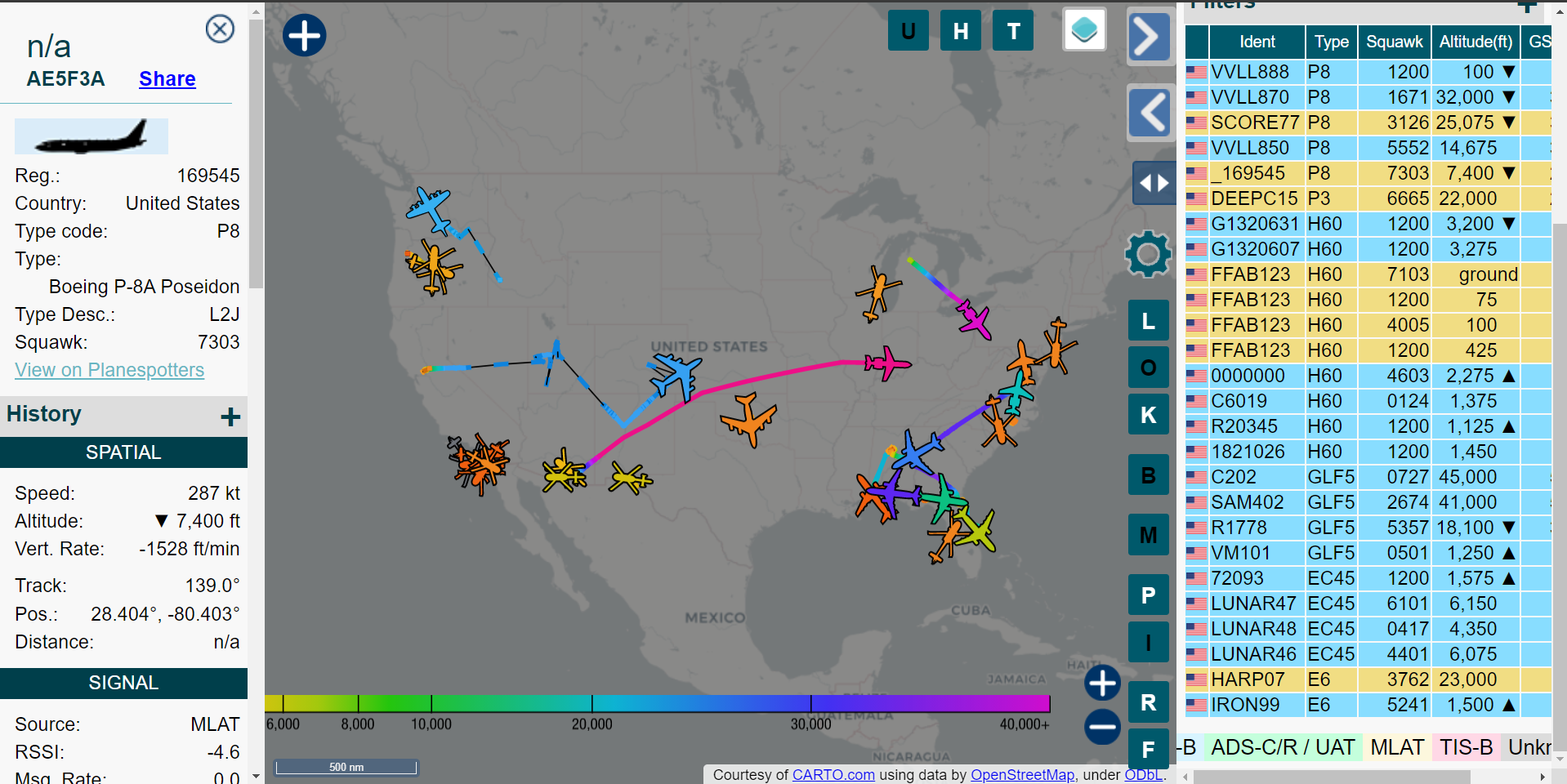Click the teal aircraft icon over Virginia
This screenshot has width=1567, height=784.
point(1016,394)
